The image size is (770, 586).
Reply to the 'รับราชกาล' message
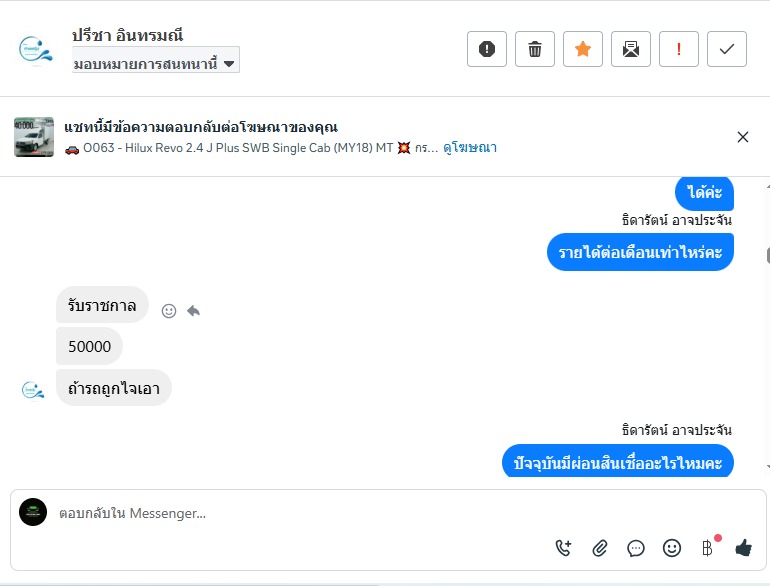pyautogui.click(x=193, y=311)
